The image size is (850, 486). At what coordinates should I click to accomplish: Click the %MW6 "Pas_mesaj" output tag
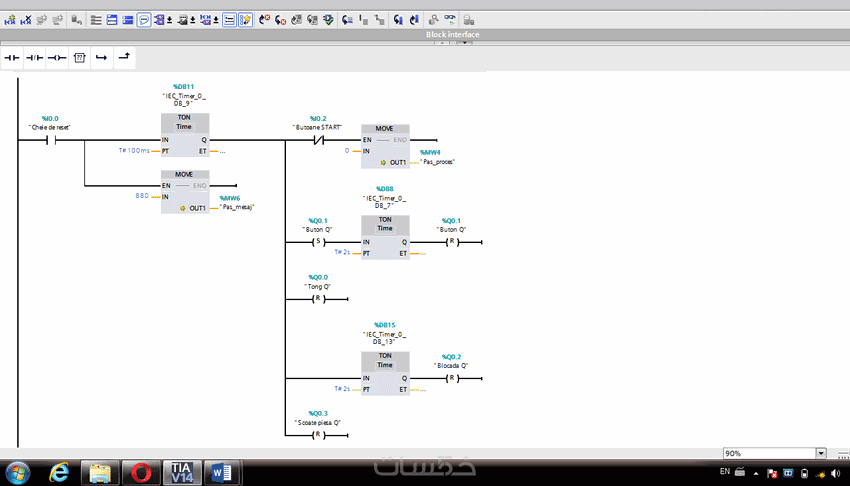[236, 203]
